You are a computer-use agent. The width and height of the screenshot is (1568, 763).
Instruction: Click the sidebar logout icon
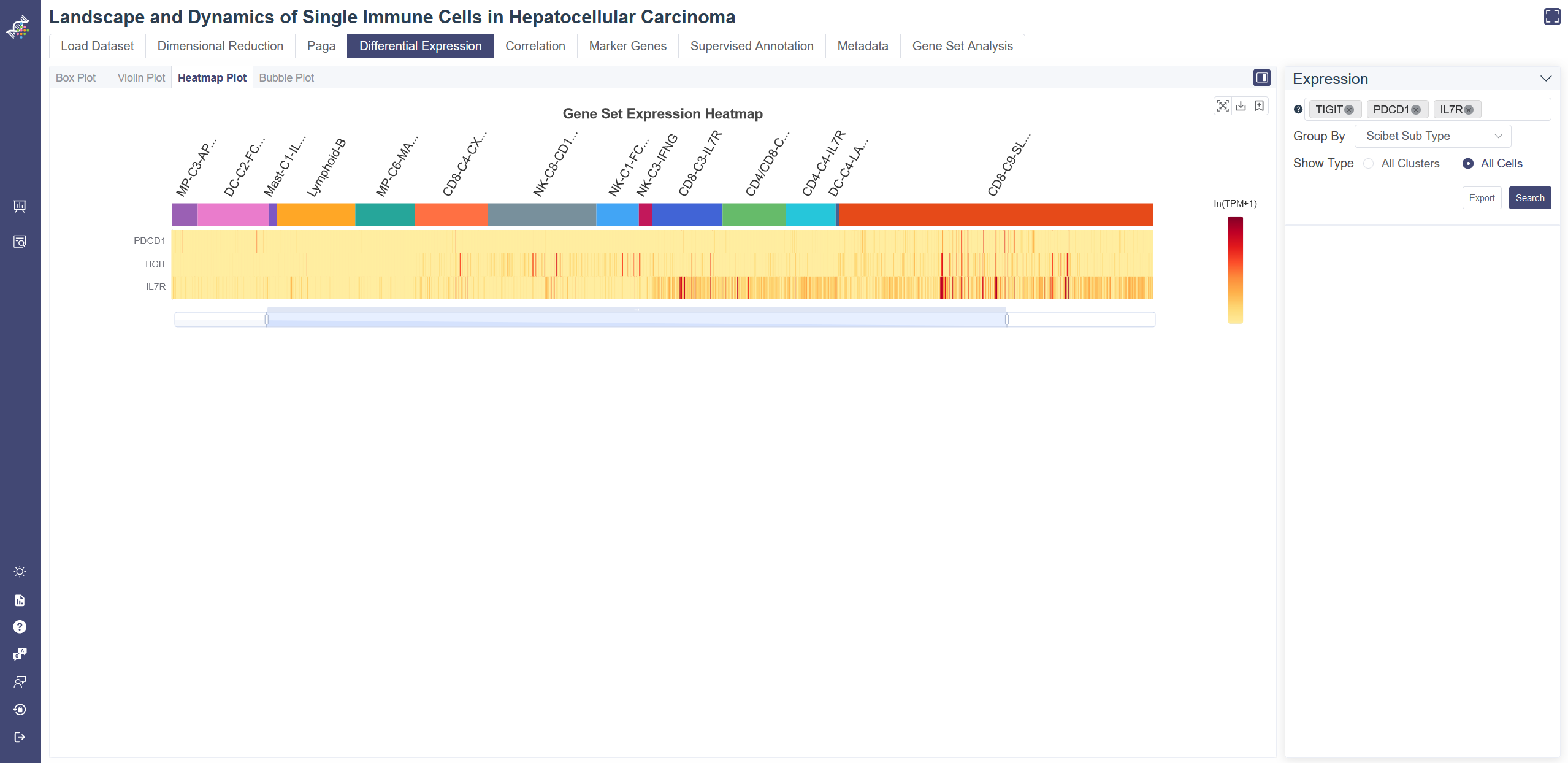pyautogui.click(x=20, y=737)
